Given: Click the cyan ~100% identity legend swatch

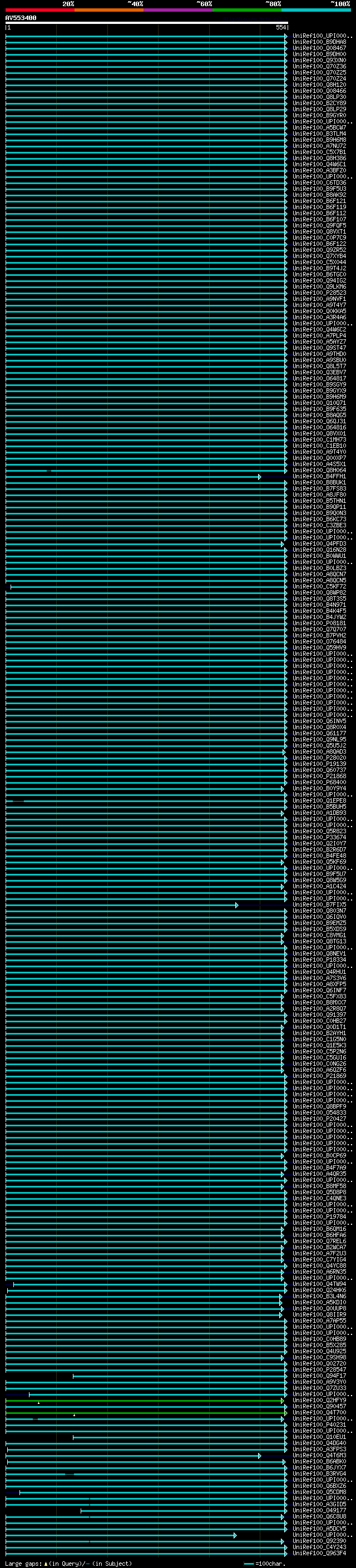Looking at the screenshot, I should (316, 10).
